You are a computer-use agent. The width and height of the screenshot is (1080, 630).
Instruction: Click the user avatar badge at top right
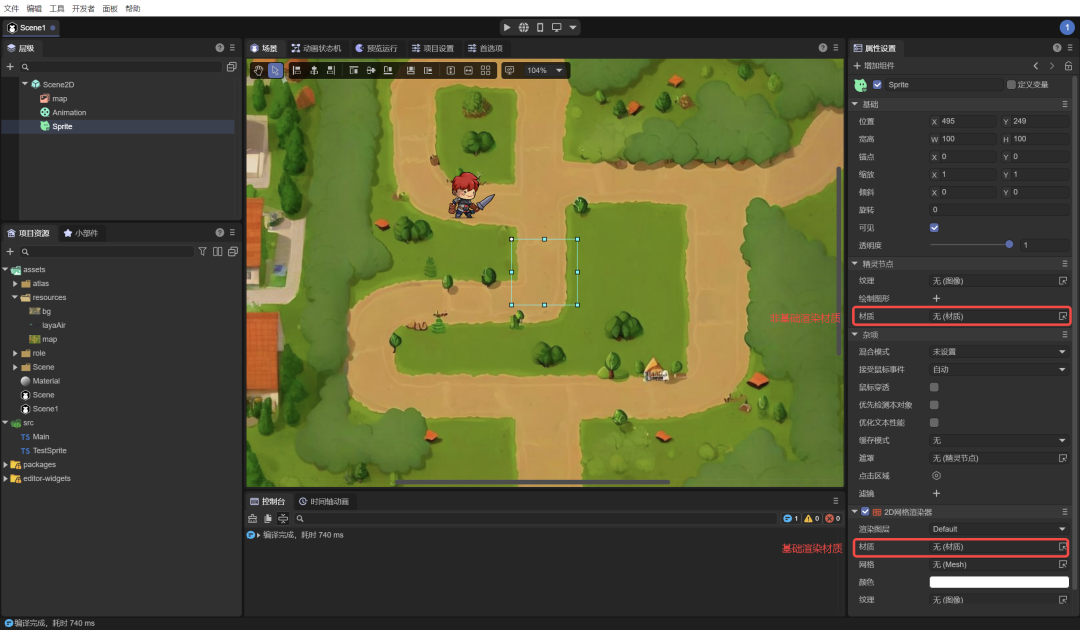pyautogui.click(x=1067, y=28)
